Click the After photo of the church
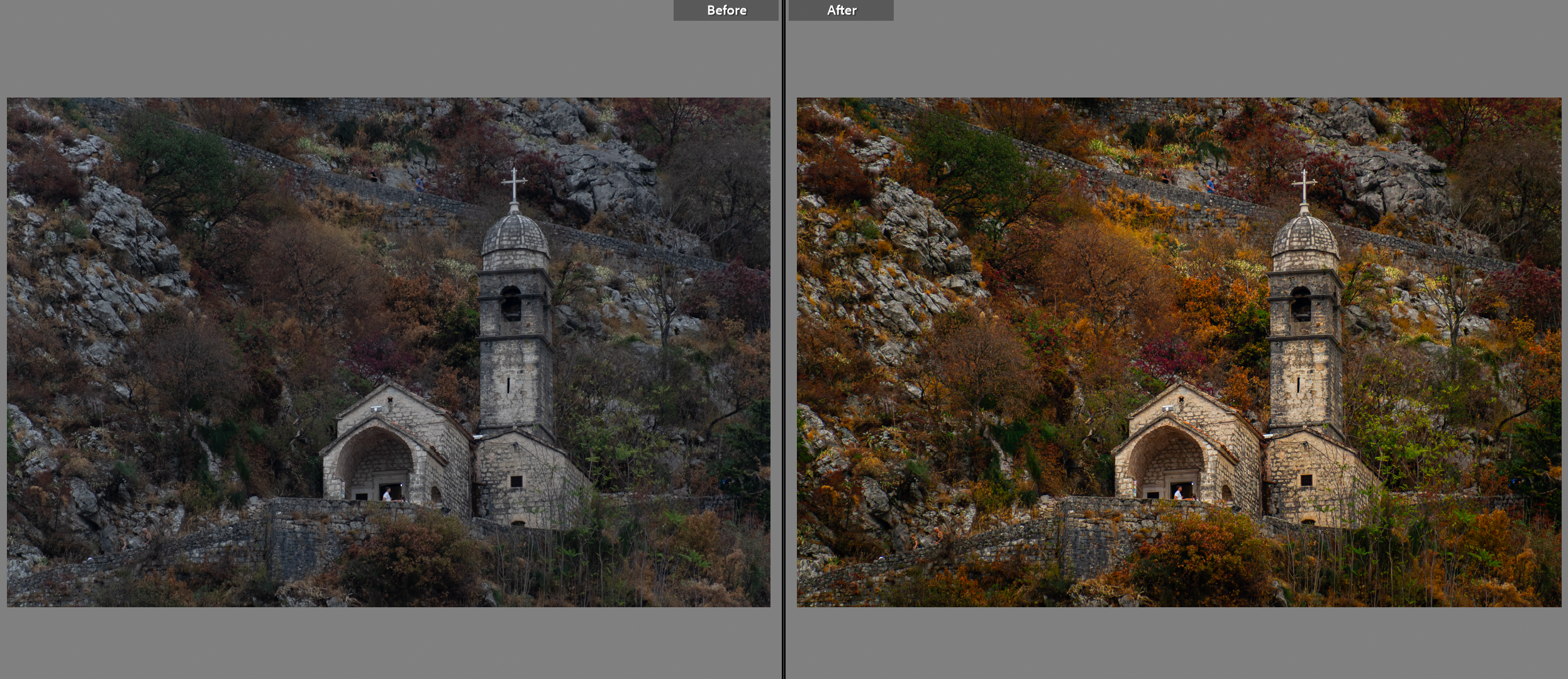Image resolution: width=1568 pixels, height=679 pixels. coord(1179,352)
